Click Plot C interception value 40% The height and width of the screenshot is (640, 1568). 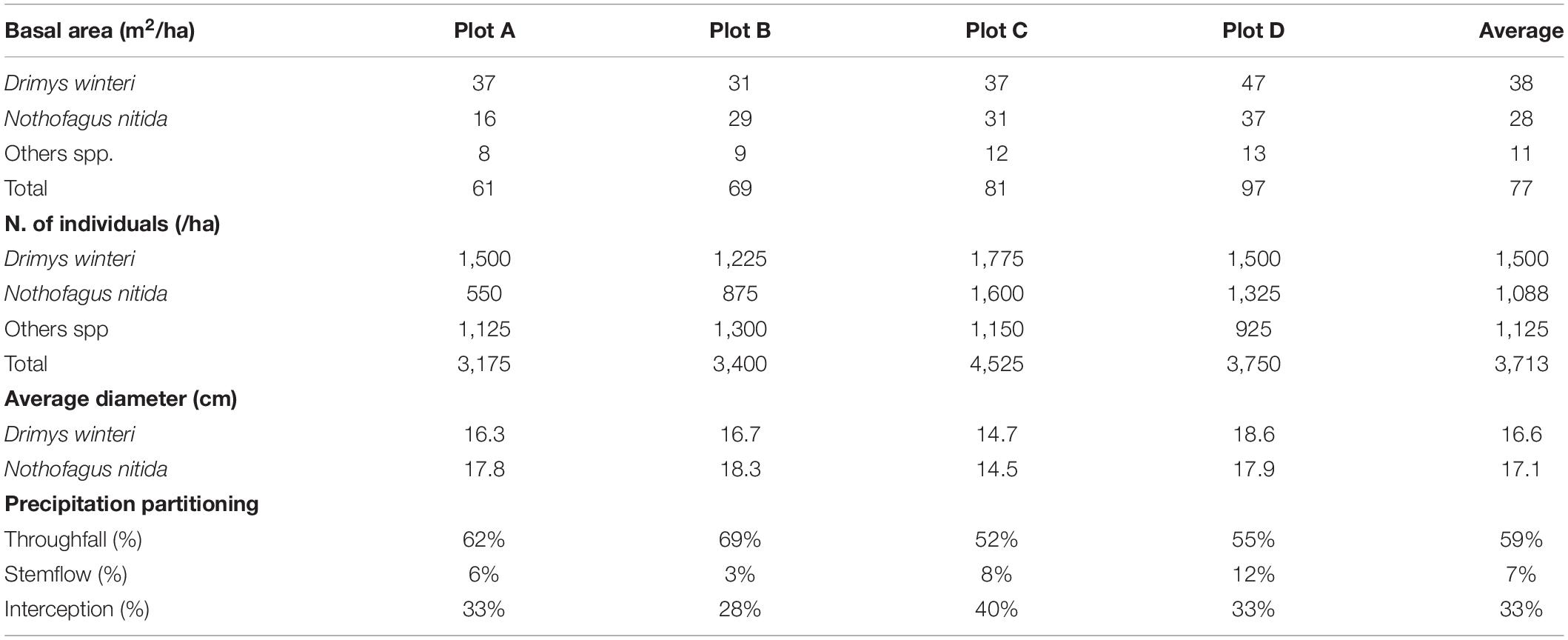pyautogui.click(x=996, y=609)
